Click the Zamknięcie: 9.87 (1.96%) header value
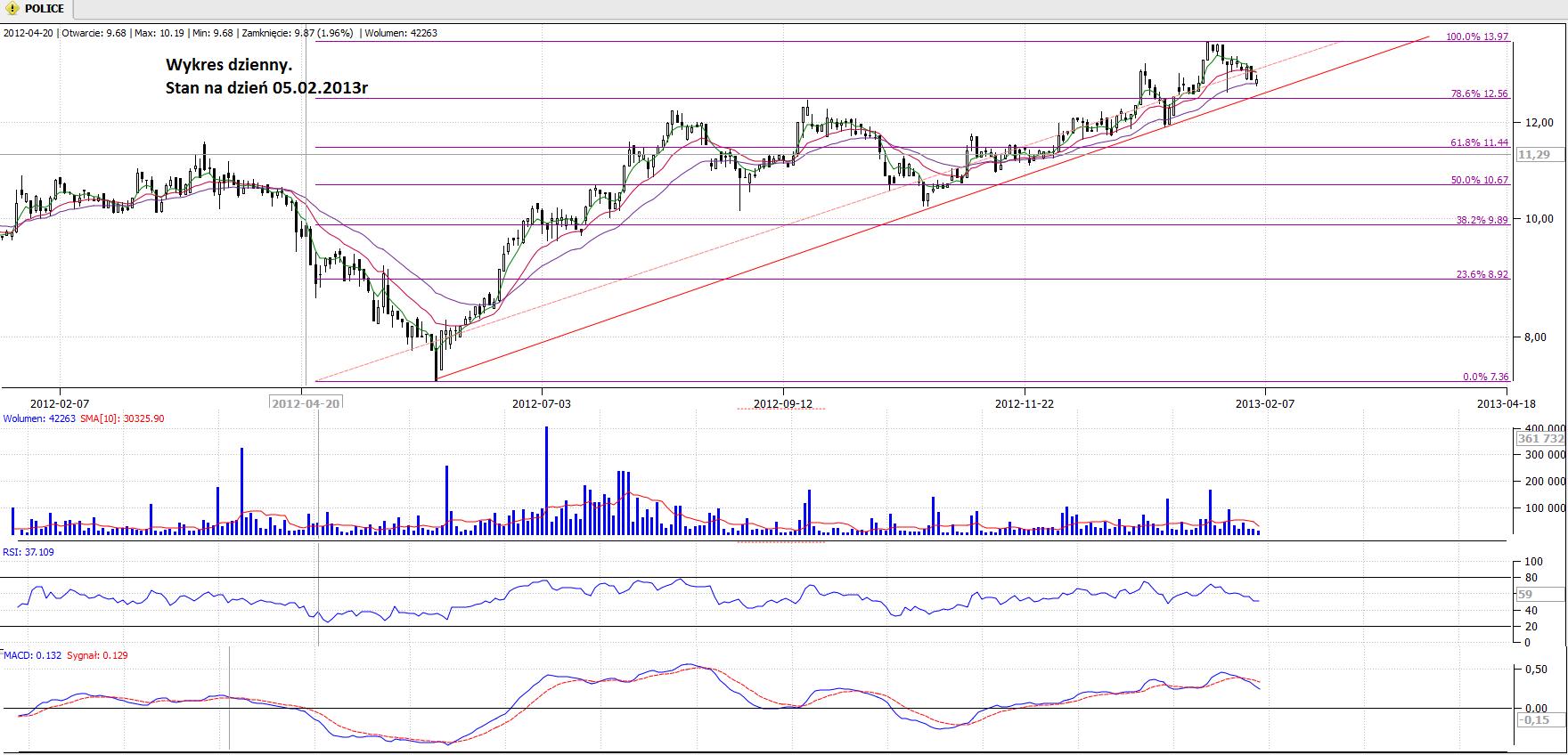The height and width of the screenshot is (755, 1568). tap(298, 33)
